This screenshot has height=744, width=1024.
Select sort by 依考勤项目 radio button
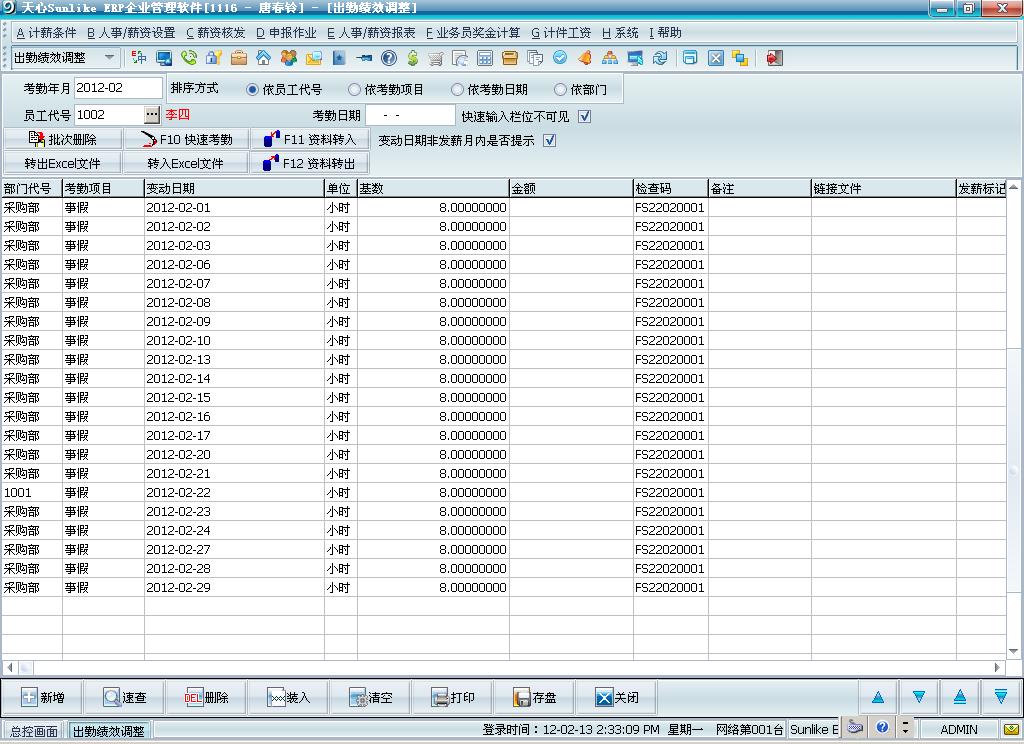354,89
